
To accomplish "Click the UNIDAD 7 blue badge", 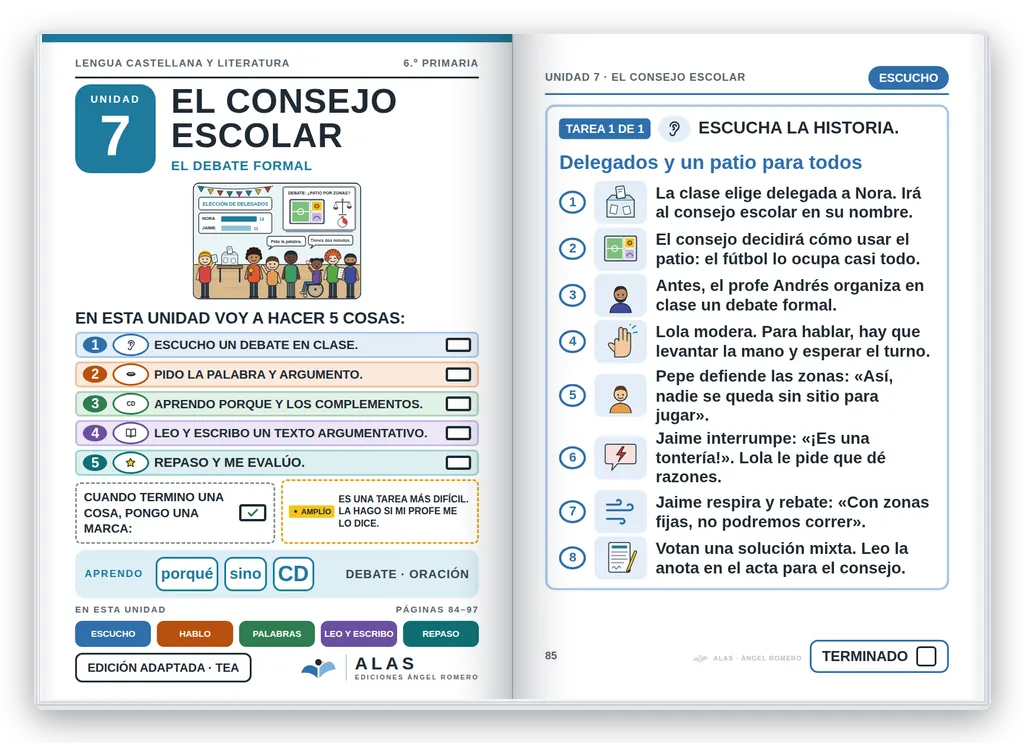I will [x=115, y=129].
